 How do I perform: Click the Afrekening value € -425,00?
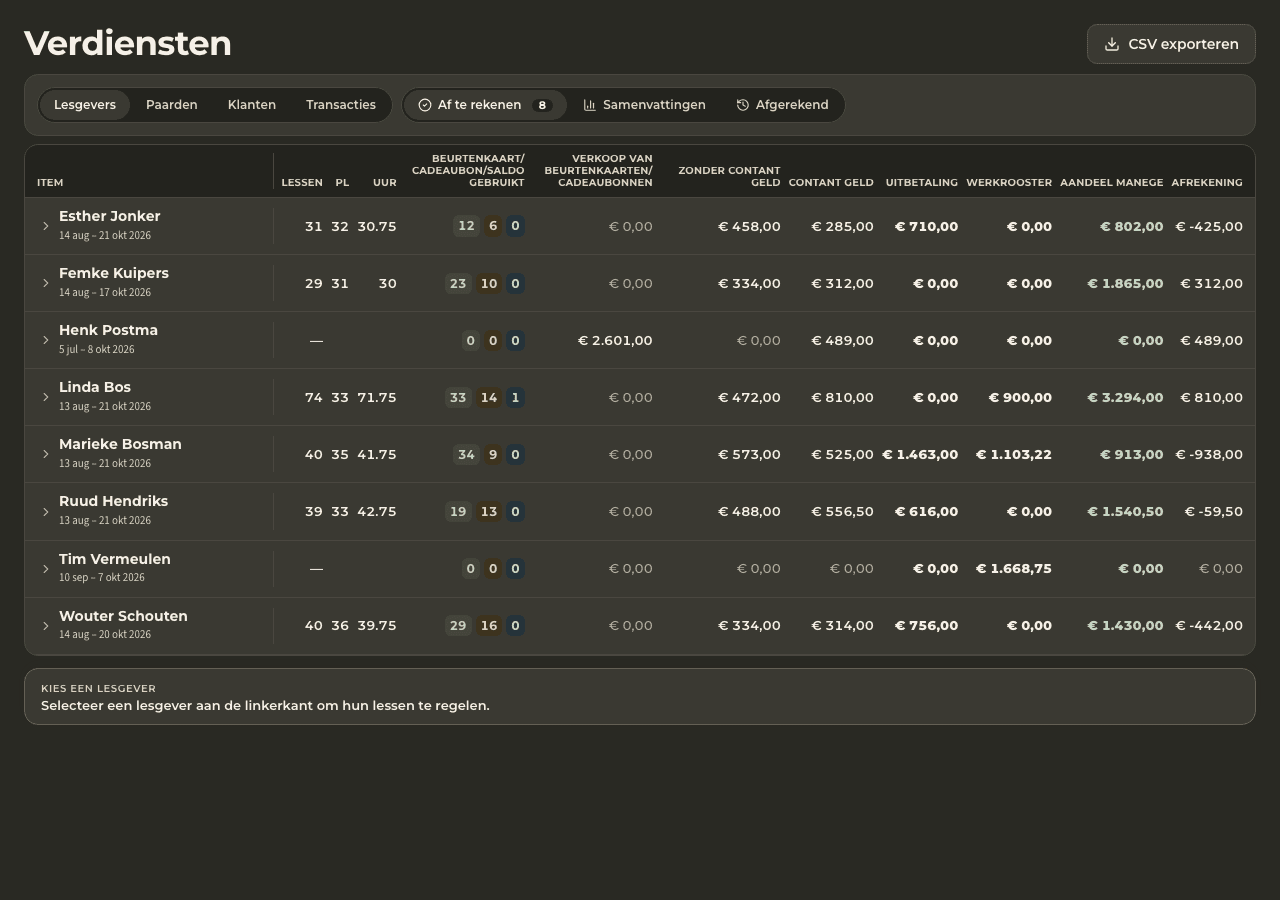pyautogui.click(x=1209, y=226)
